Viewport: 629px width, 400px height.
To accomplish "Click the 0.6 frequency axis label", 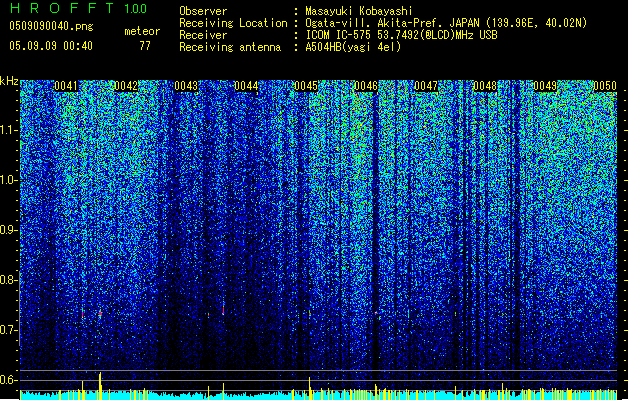I will tap(9, 380).
